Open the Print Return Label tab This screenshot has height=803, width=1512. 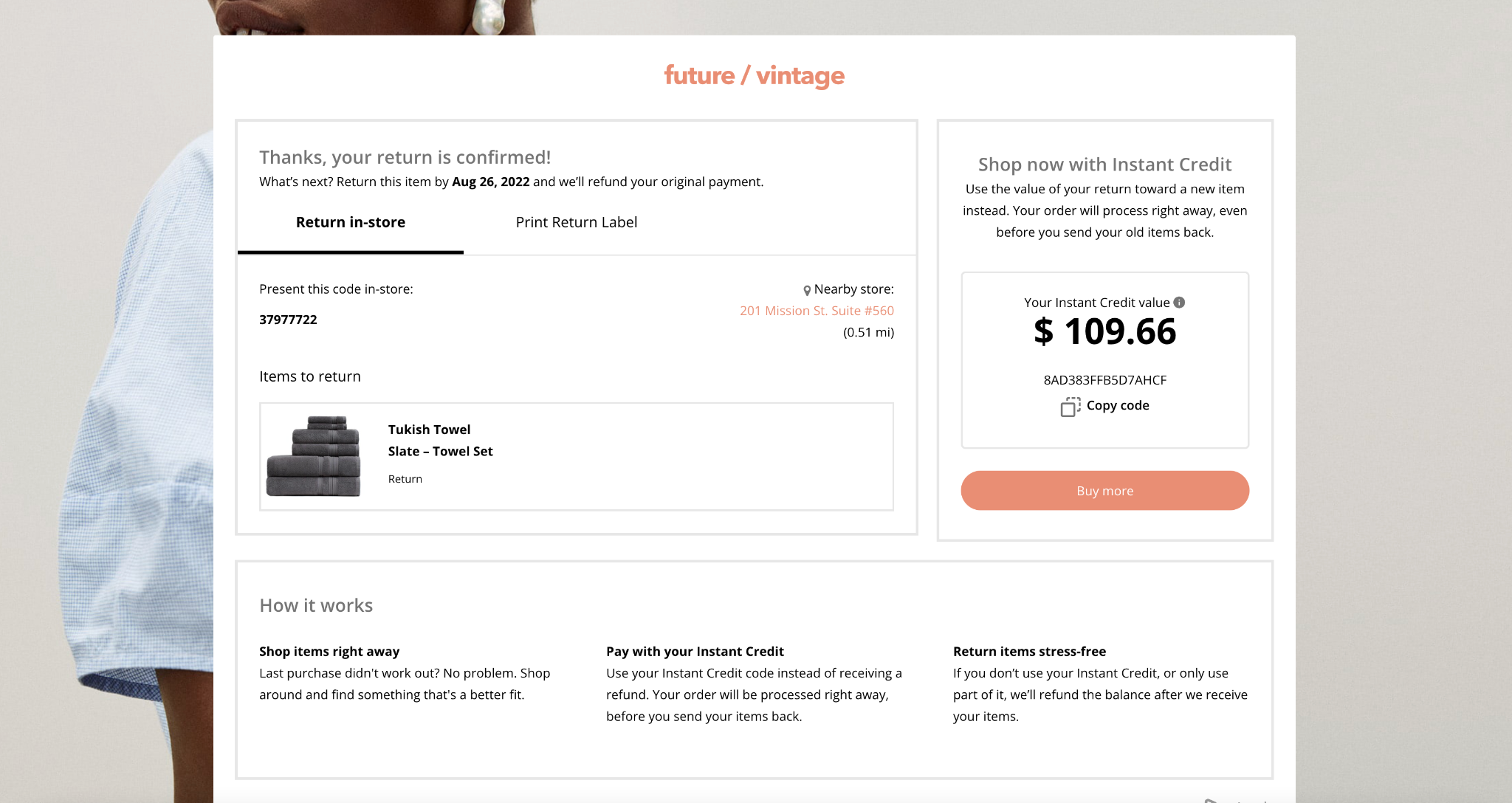[576, 222]
